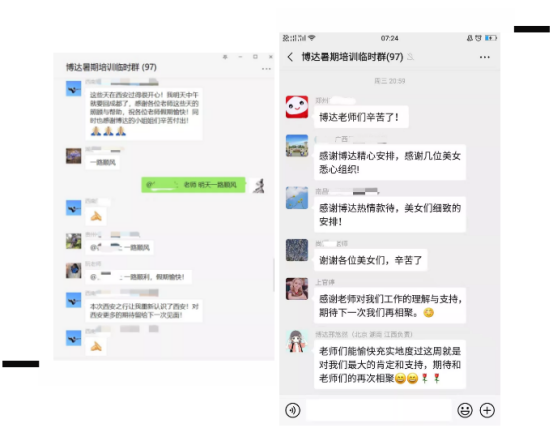
Task: Click the red panda avatar in mobile chat
Action: click(x=297, y=107)
